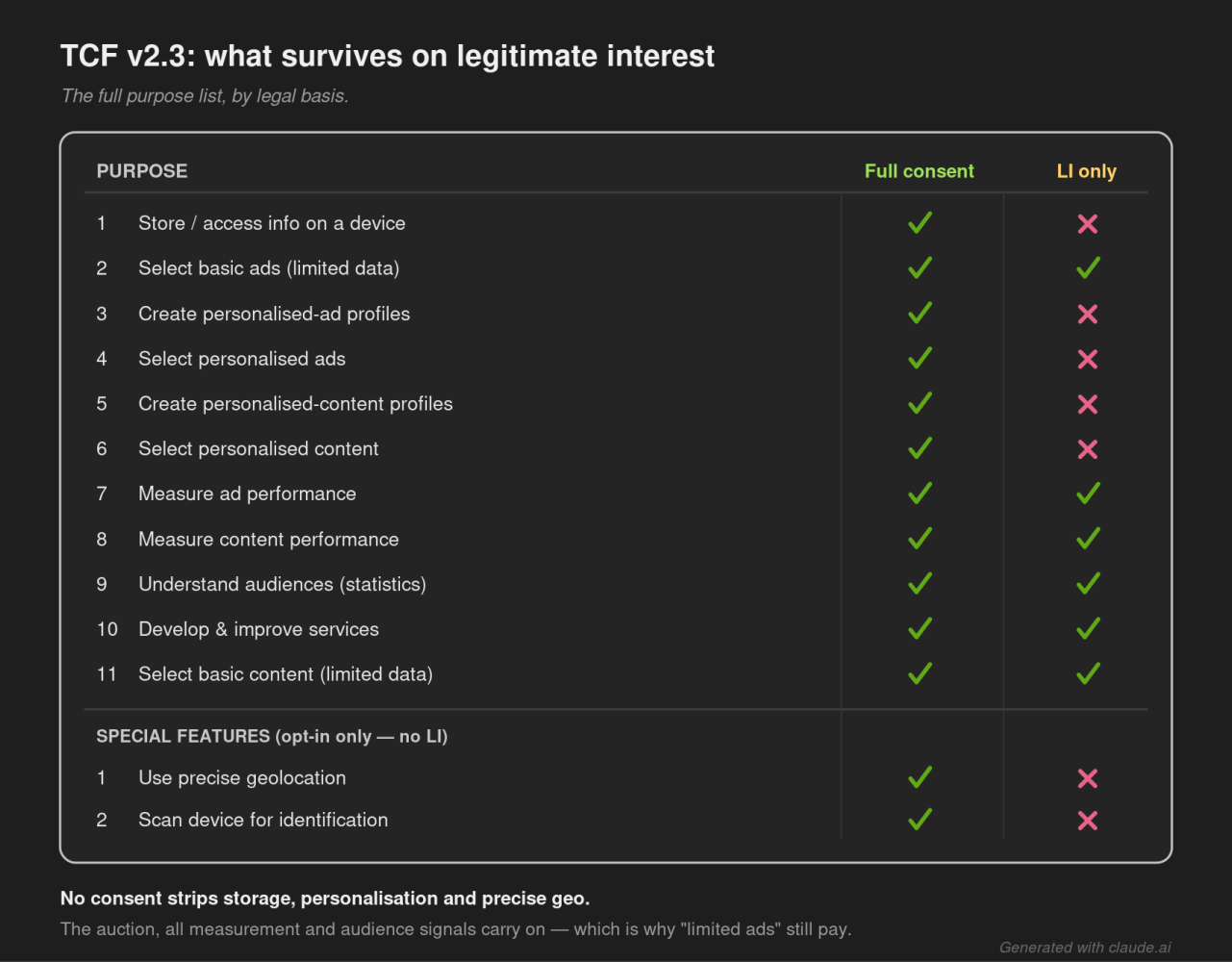The width and height of the screenshot is (1232, 962).
Task: Click the LI only check for Measure content performance
Action: tap(1088, 539)
